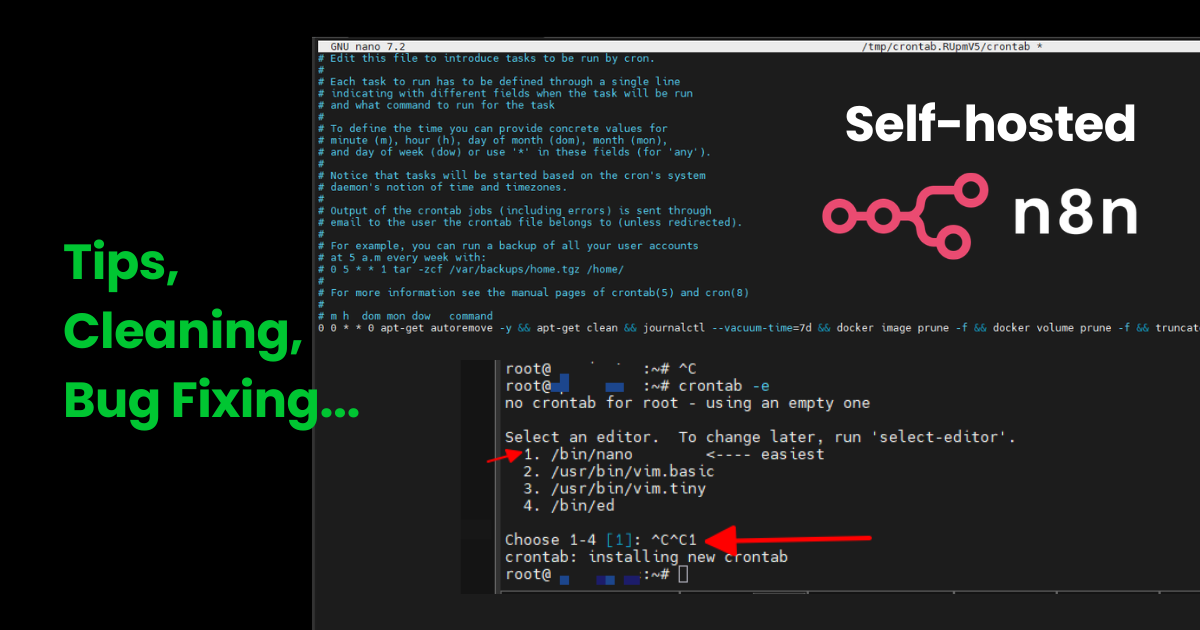The image size is (1200, 630).
Task: Click the cron job line starting "0 0 * * 0 apt-get autoremove"
Action: pyautogui.click(x=758, y=327)
